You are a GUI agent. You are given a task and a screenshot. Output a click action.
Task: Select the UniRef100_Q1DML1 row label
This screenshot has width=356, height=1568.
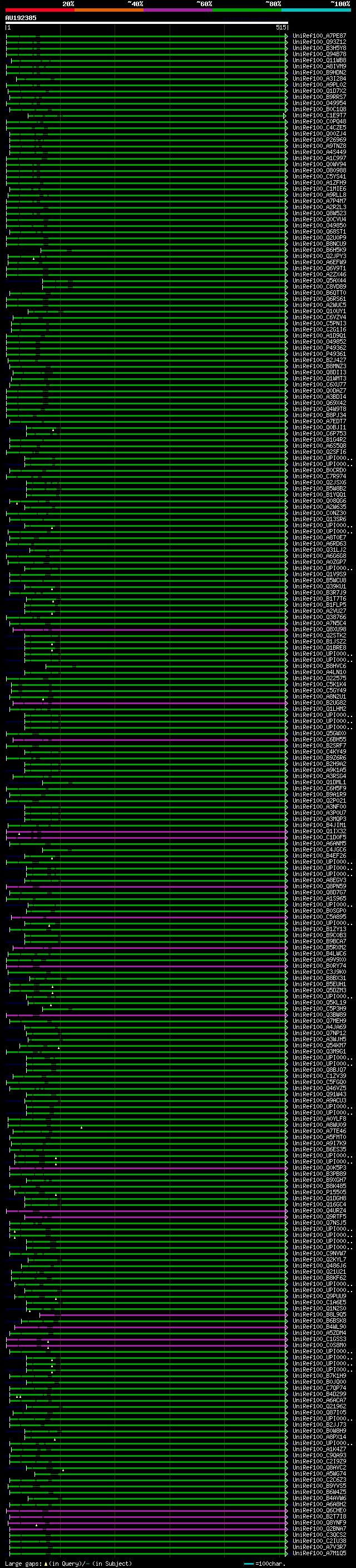pos(319,783)
